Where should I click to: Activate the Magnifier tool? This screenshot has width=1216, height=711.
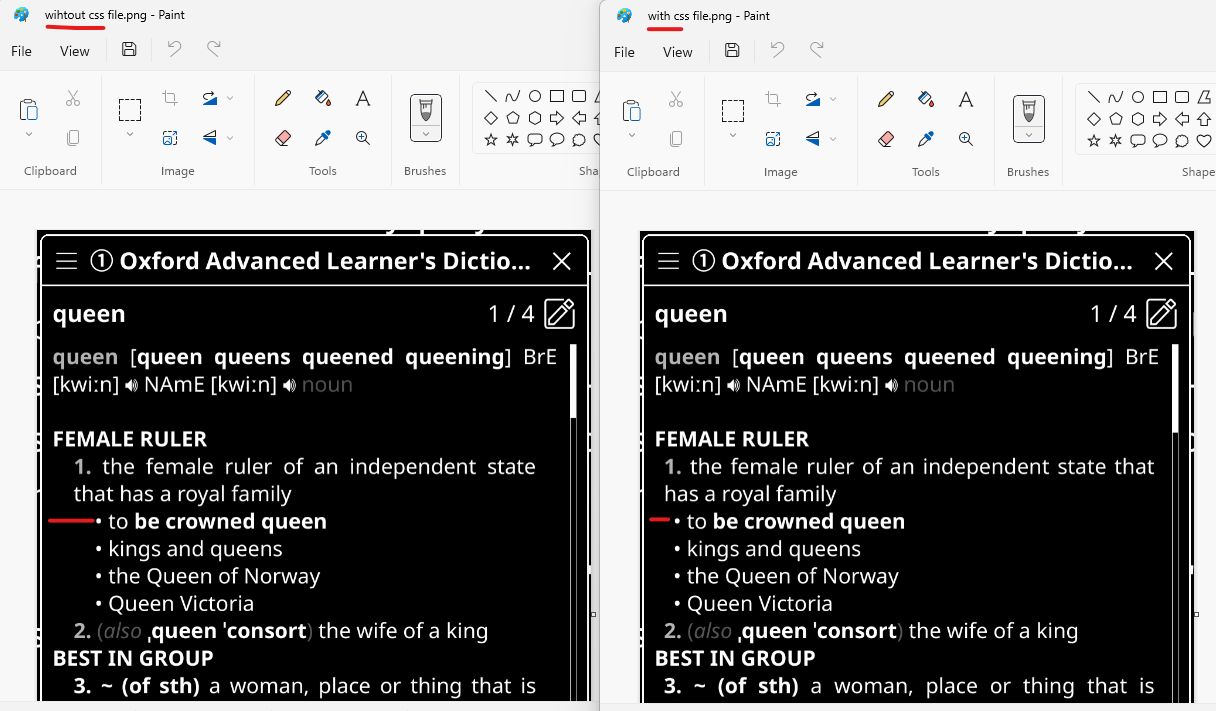tap(363, 138)
